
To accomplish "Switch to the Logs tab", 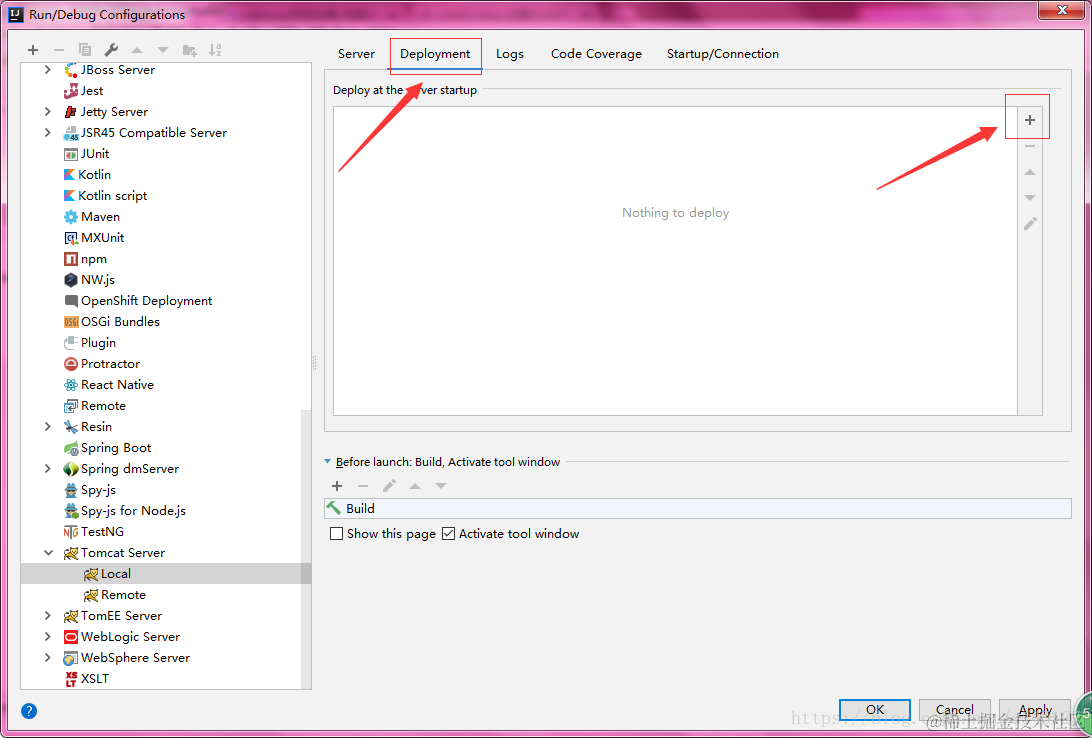I will point(510,54).
